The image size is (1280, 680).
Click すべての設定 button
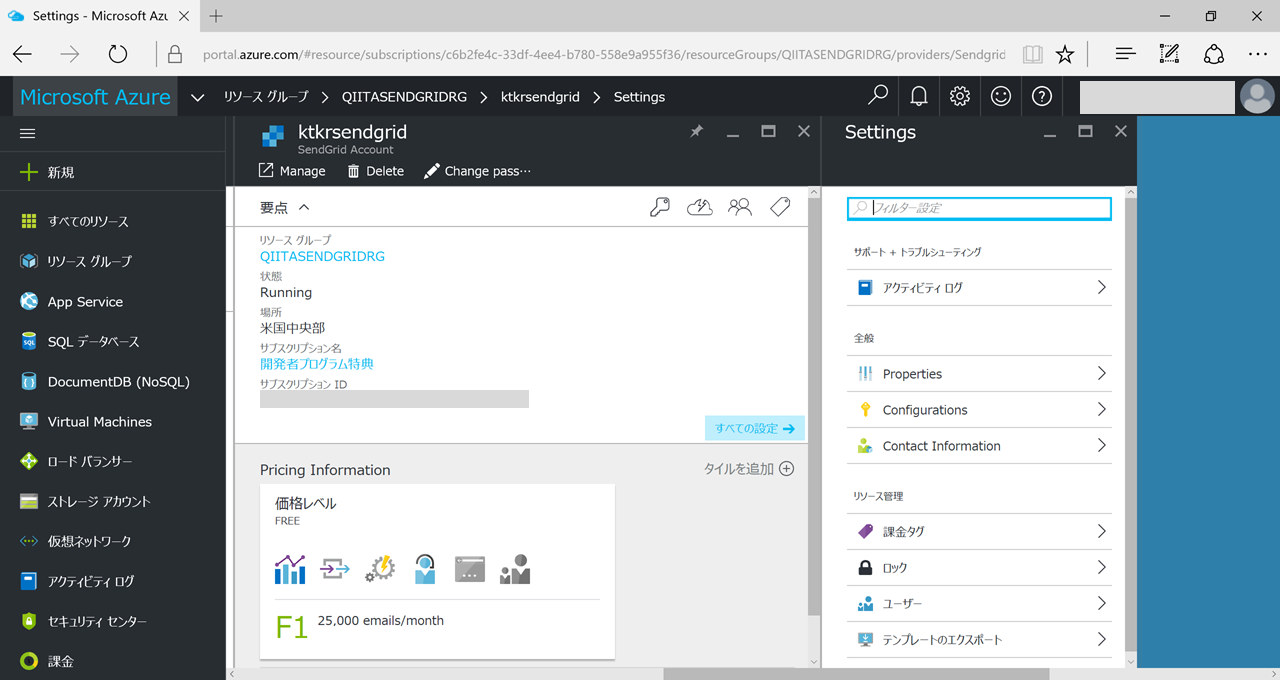click(755, 428)
